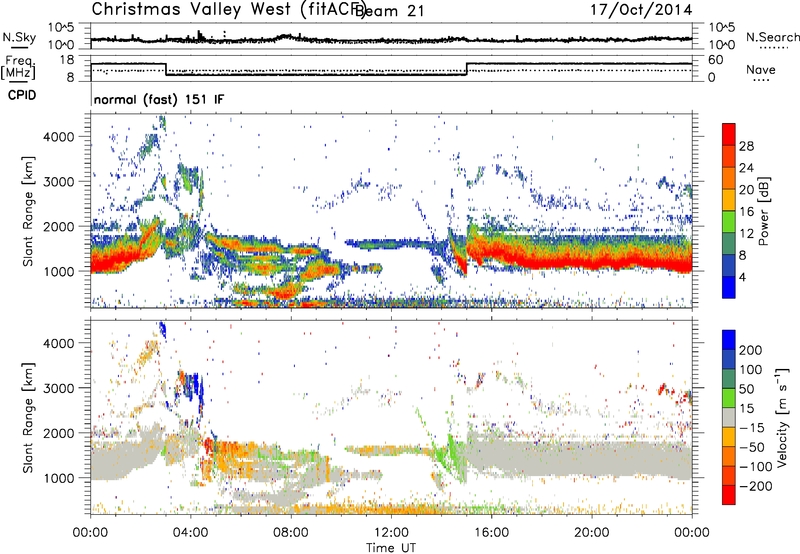
Task: Select the 'N.Search' legend label
Action: (772, 37)
